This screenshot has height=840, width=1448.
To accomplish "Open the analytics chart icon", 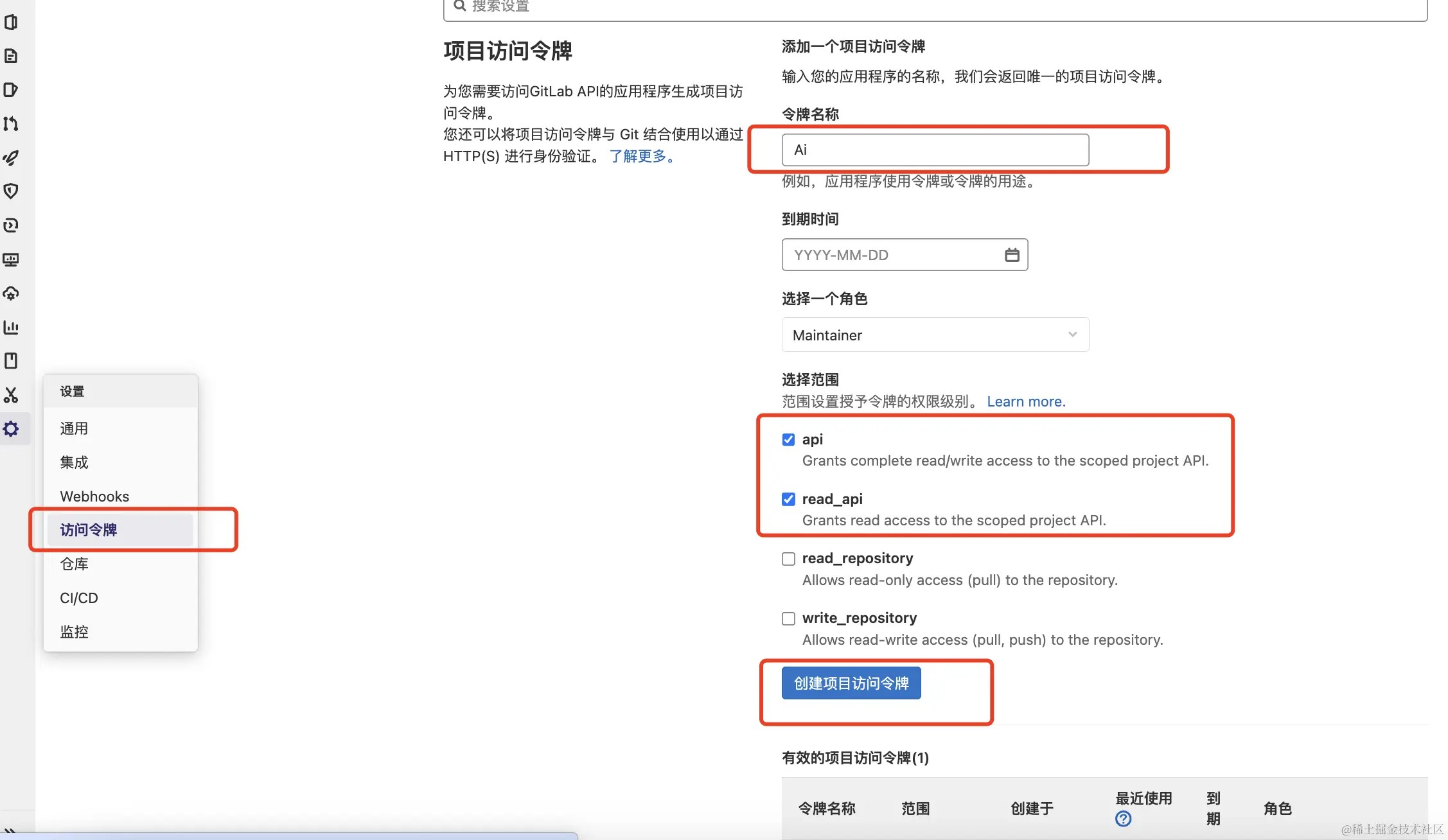I will (x=12, y=328).
